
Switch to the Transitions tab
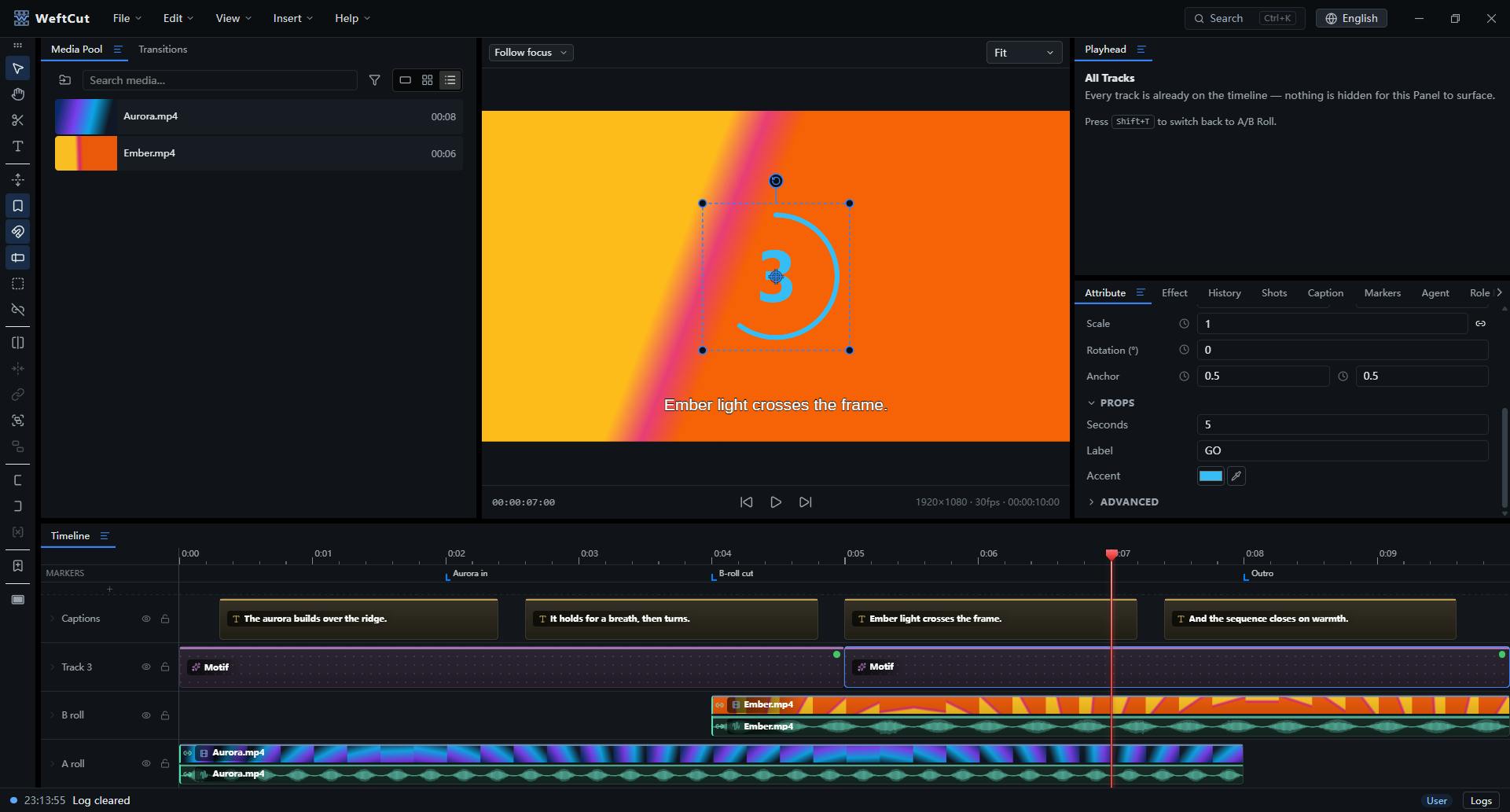163,50
